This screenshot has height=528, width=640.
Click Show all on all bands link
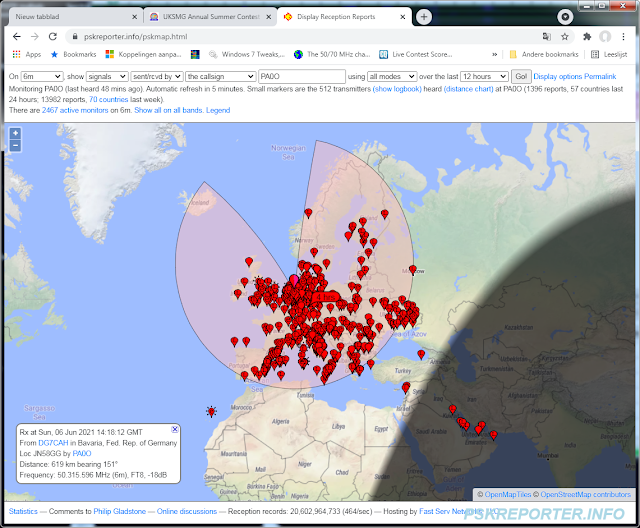click(169, 110)
